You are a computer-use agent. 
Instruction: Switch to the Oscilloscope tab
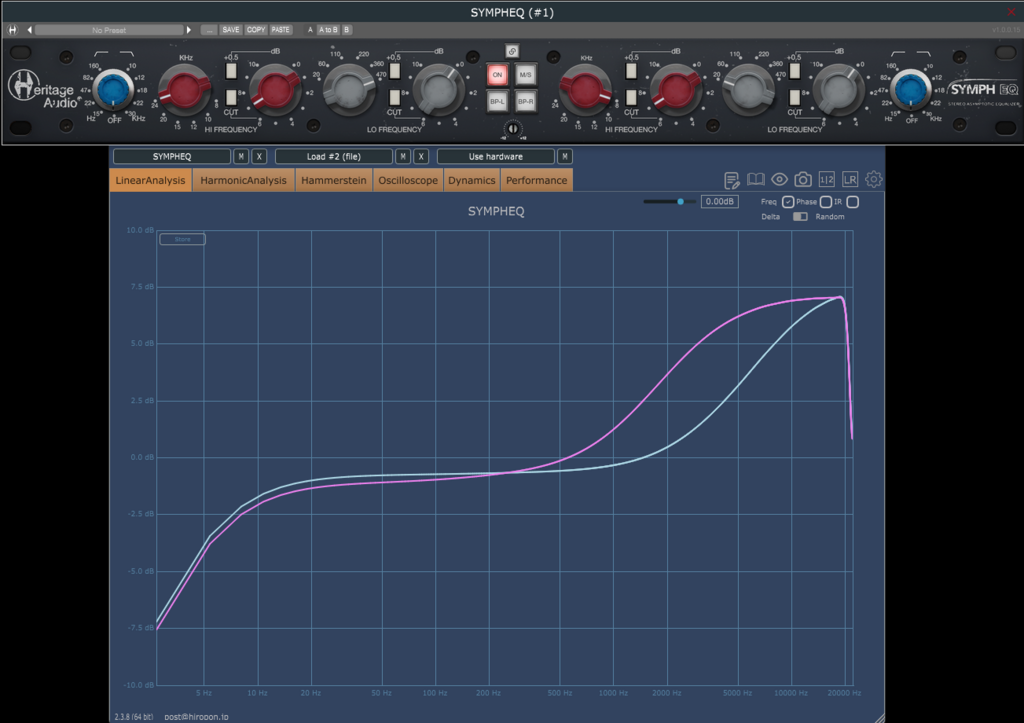pyautogui.click(x=408, y=180)
